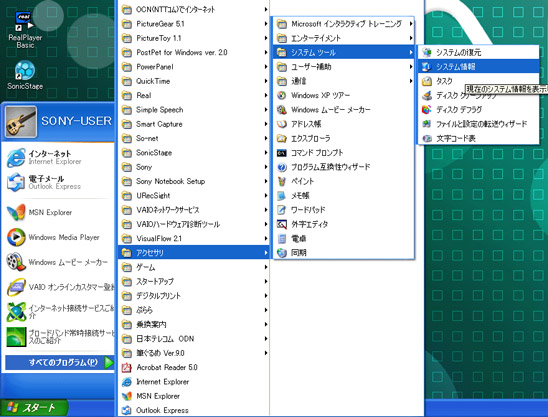Expand Microsoft インタラクティブ トレーニング folder
The height and width of the screenshot is (417, 548).
[x=344, y=24]
